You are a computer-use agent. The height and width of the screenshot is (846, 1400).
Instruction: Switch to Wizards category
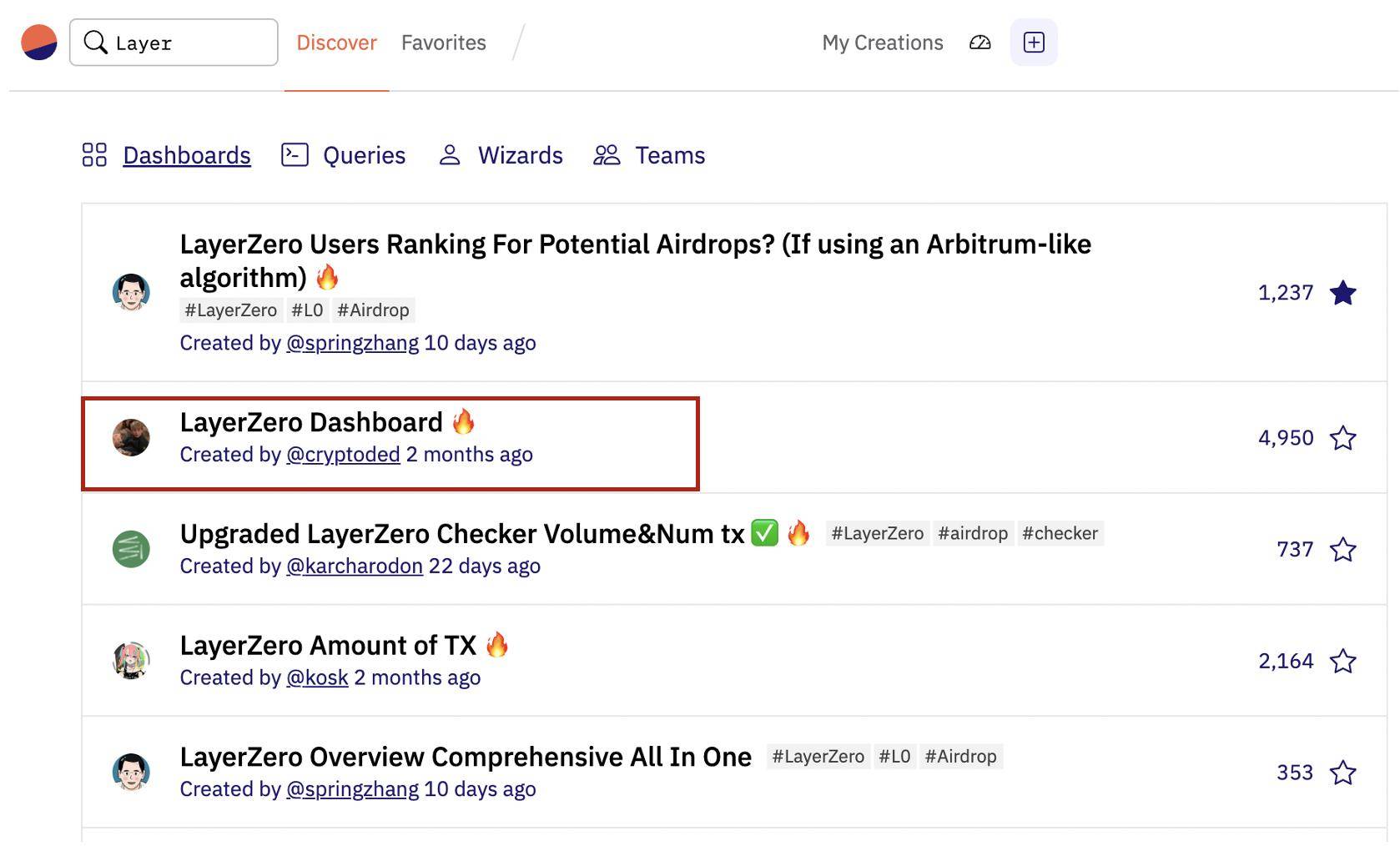pos(521,155)
